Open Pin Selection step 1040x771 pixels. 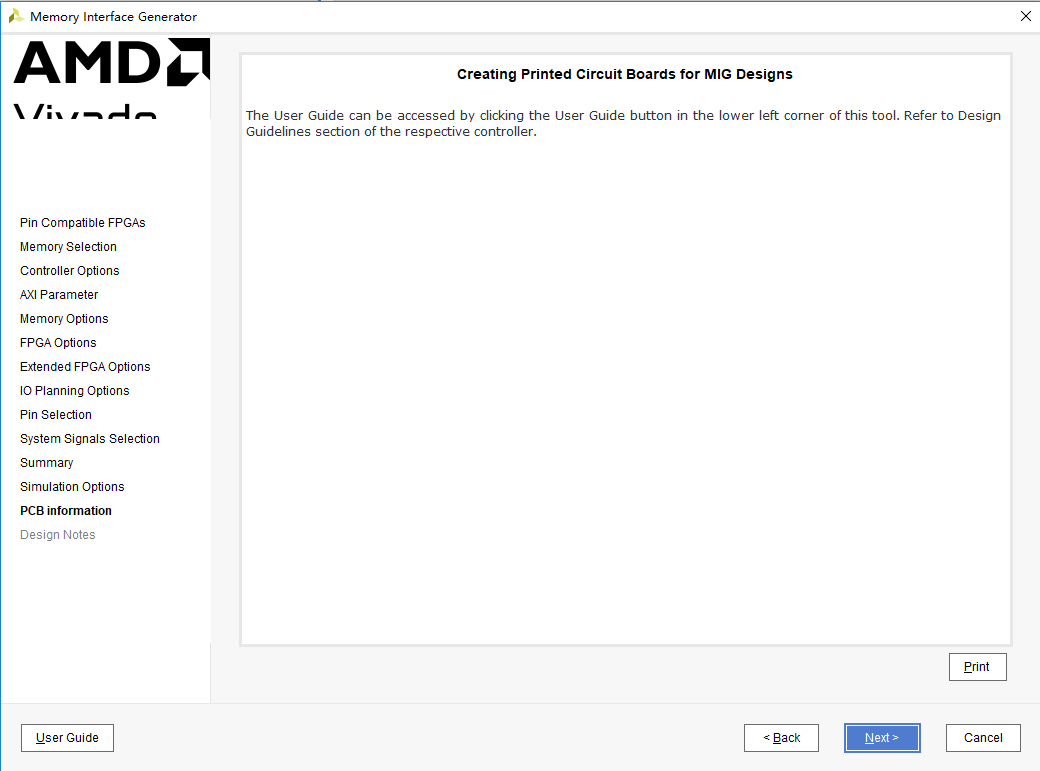[56, 415]
